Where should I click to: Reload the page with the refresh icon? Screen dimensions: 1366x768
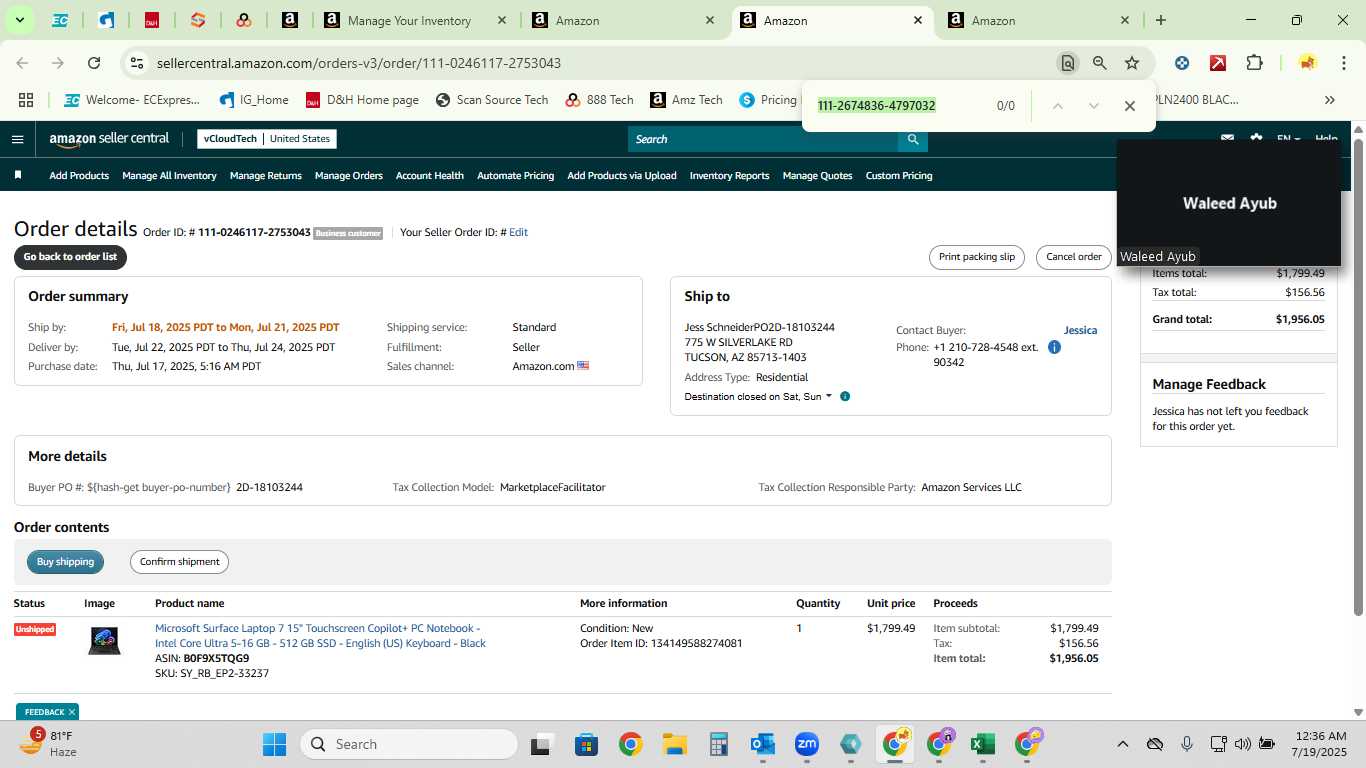click(x=94, y=63)
